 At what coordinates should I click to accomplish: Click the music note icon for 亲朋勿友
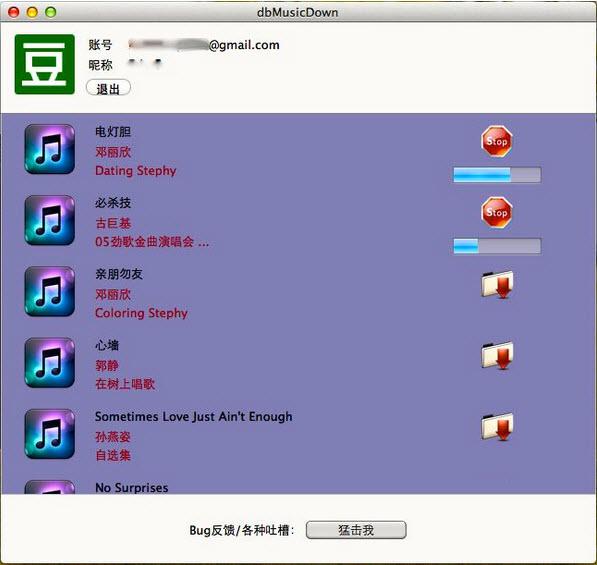[x=49, y=292]
